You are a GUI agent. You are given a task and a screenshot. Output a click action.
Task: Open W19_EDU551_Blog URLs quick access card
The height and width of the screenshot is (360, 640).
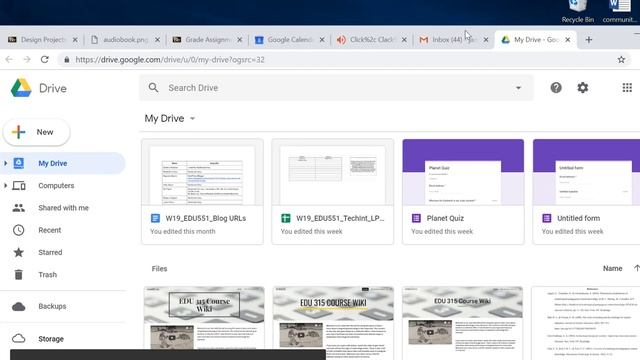(202, 191)
